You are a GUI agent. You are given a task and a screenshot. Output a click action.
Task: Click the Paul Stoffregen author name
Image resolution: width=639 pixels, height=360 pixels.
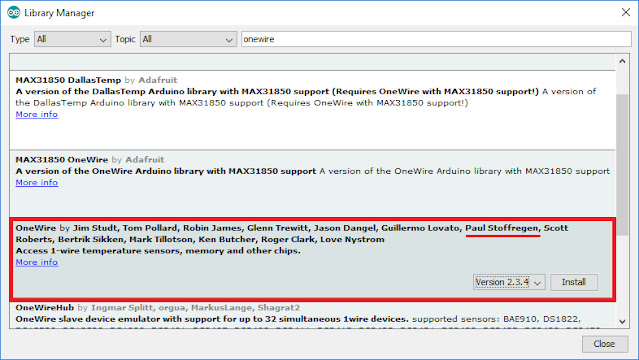point(502,228)
